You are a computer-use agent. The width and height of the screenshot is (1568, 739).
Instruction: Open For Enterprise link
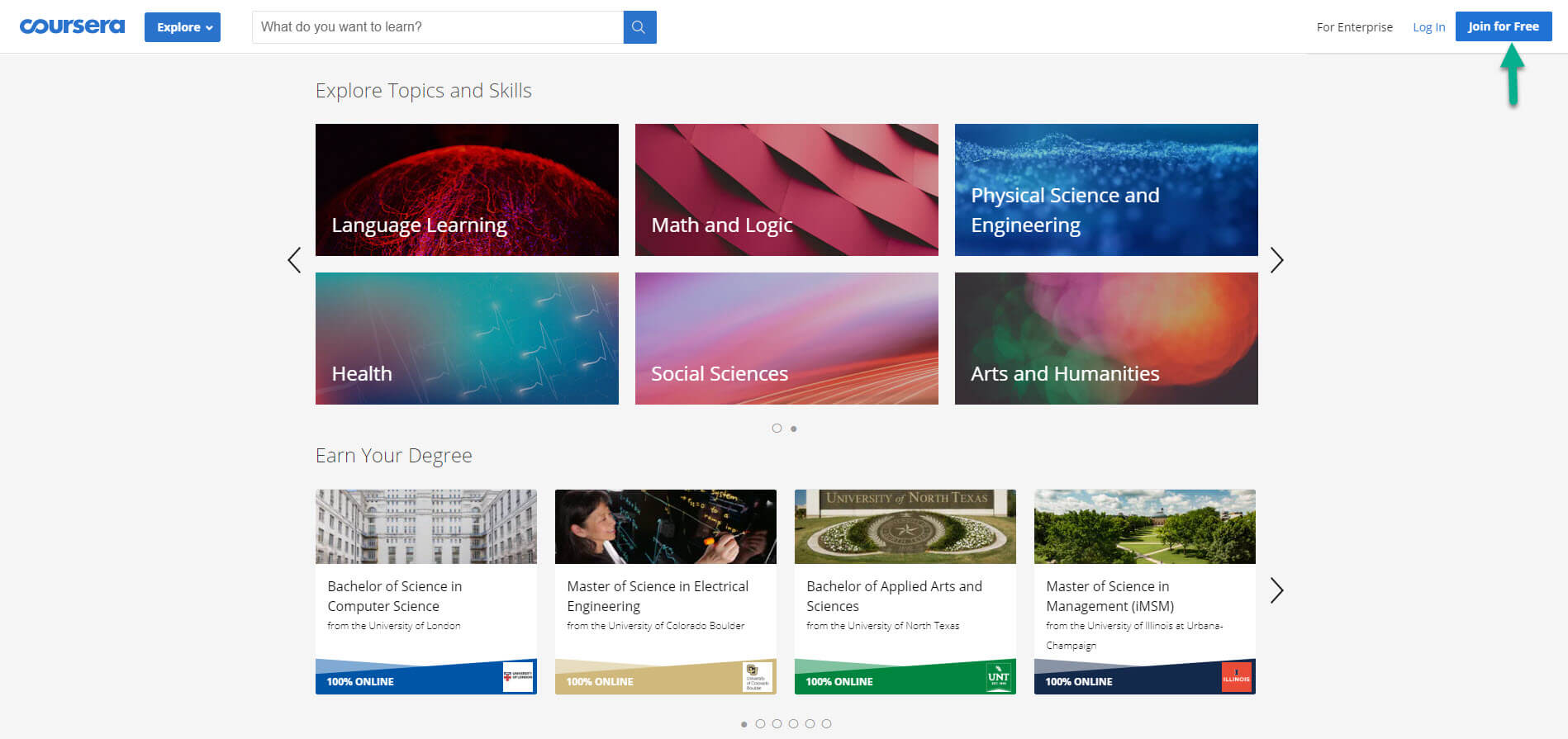pyautogui.click(x=1355, y=27)
